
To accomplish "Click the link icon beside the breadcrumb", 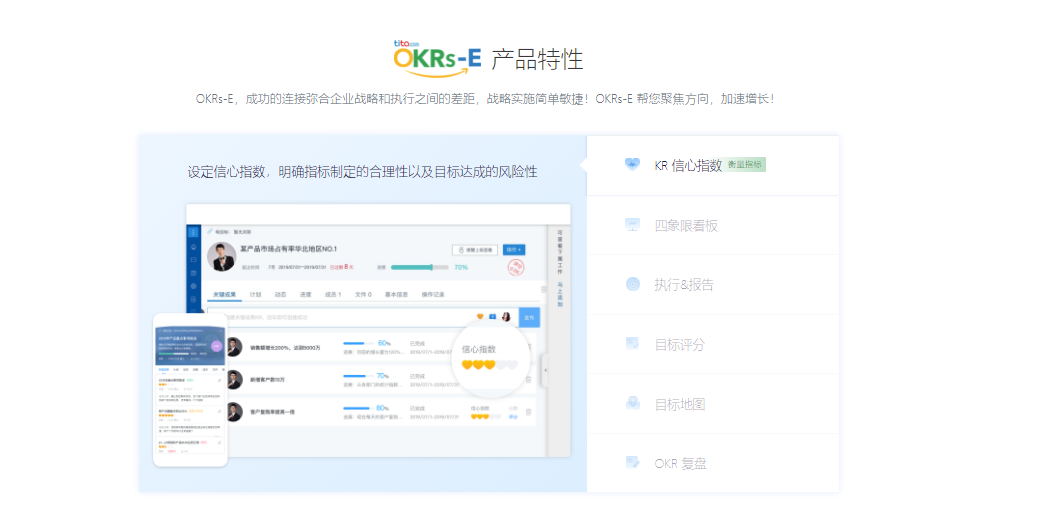I will pyautogui.click(x=209, y=231).
